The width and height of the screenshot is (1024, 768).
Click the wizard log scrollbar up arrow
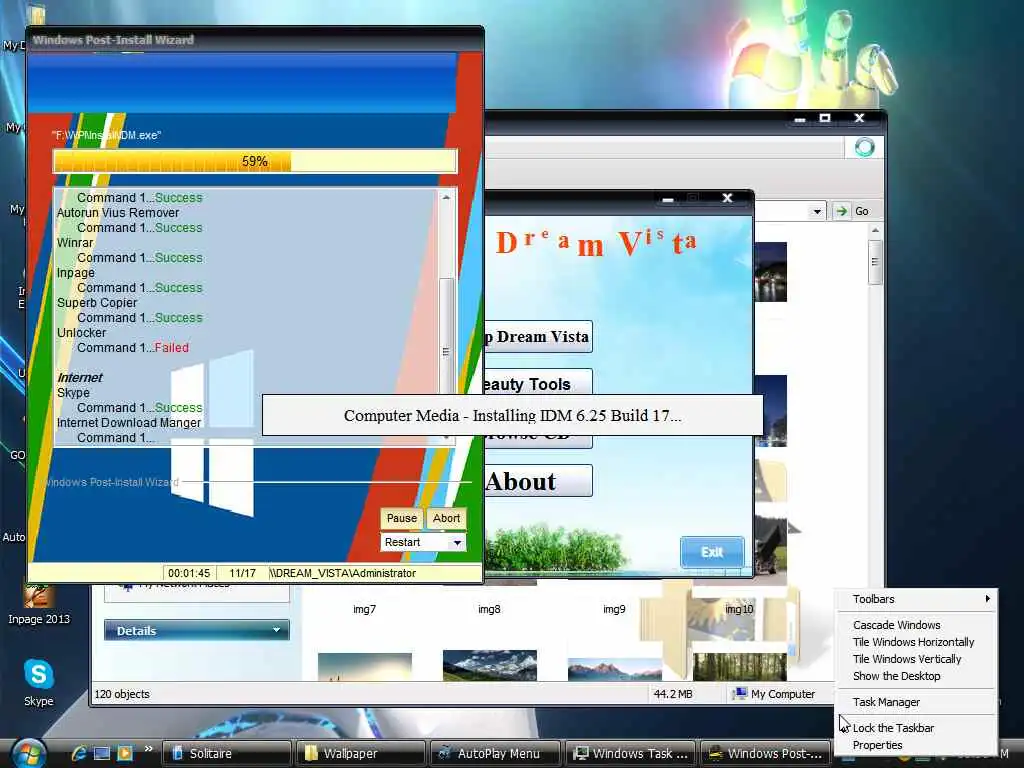(x=446, y=197)
